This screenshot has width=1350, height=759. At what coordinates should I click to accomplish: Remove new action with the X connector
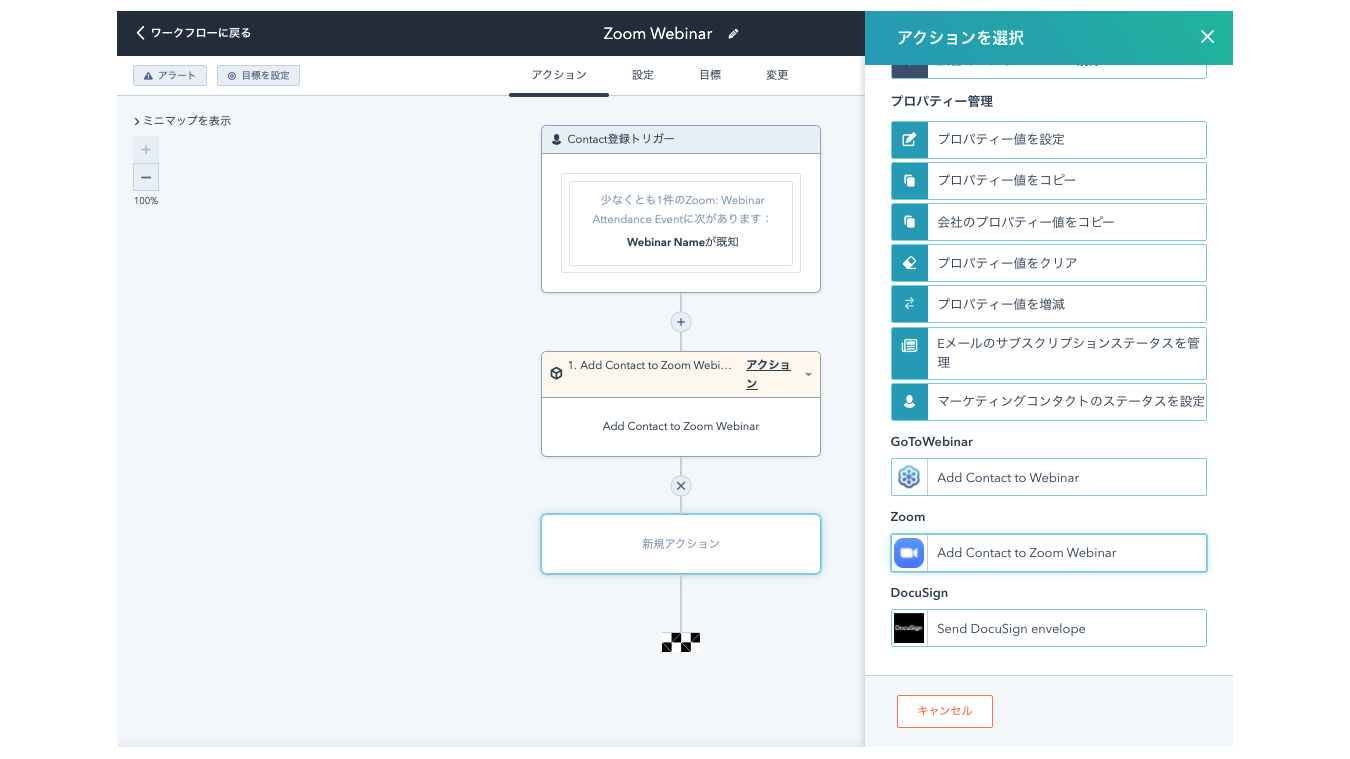click(x=681, y=486)
